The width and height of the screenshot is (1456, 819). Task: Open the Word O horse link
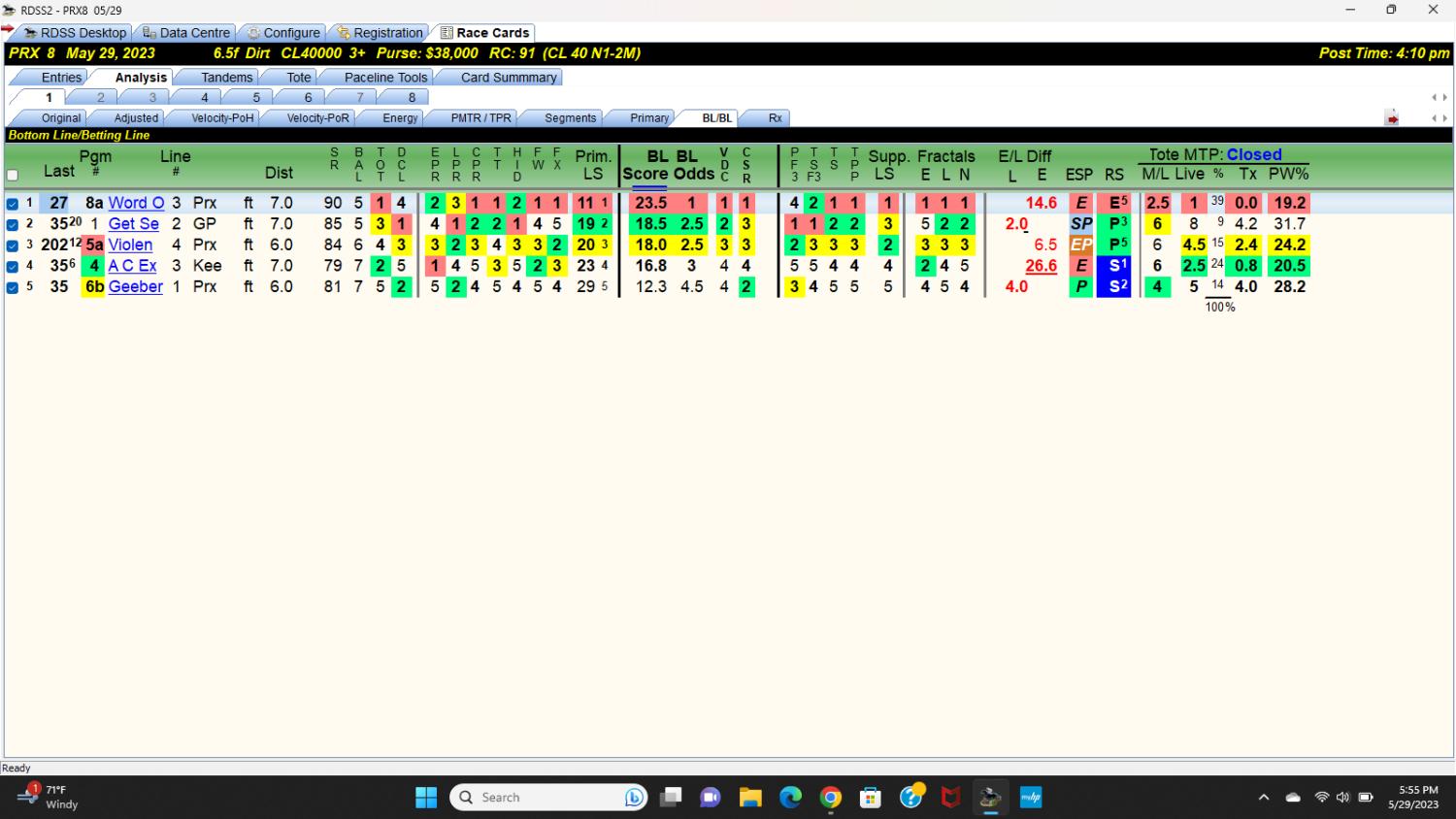[x=136, y=203]
